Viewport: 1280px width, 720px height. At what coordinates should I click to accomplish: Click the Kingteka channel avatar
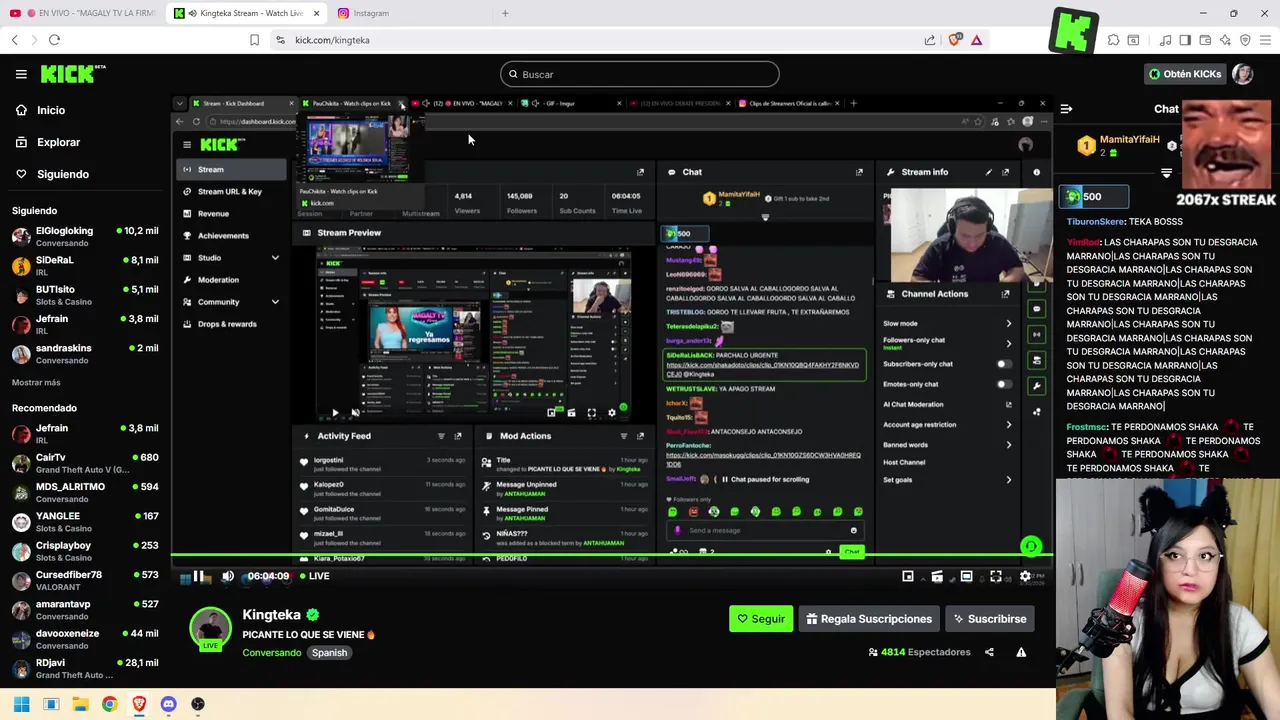tap(210, 628)
